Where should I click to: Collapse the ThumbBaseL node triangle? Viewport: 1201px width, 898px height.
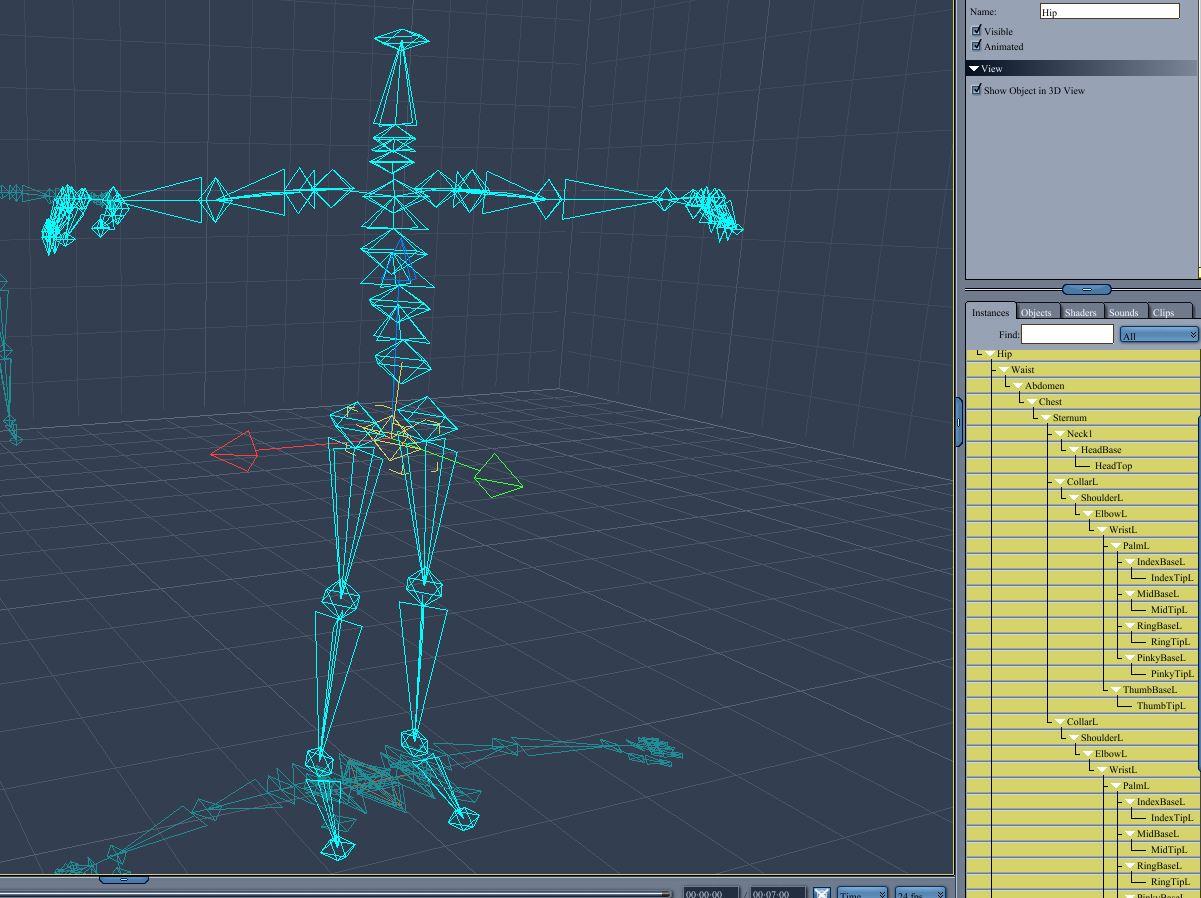tap(1116, 690)
